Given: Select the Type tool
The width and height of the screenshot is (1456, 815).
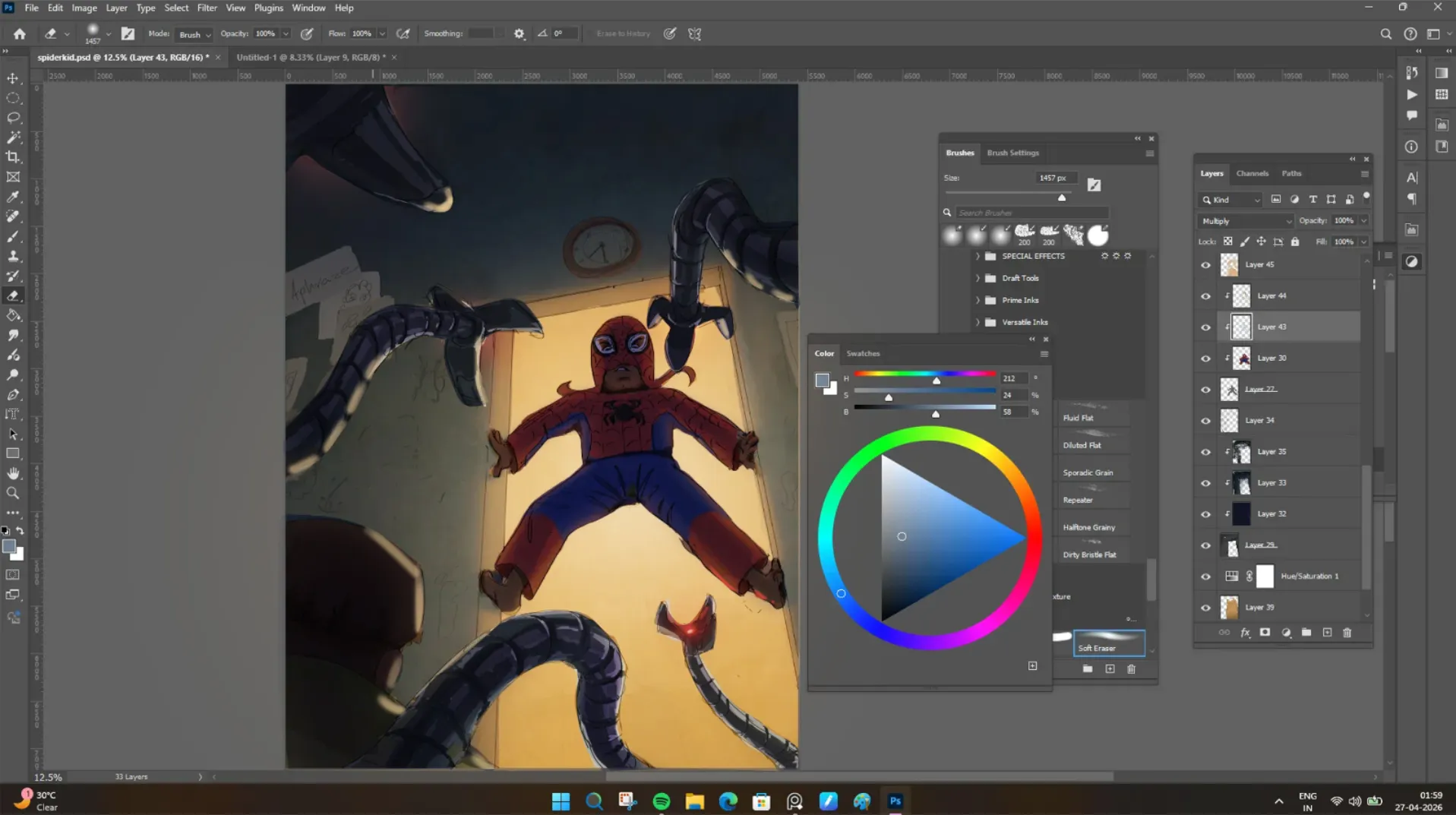Looking at the screenshot, I should click(x=13, y=414).
